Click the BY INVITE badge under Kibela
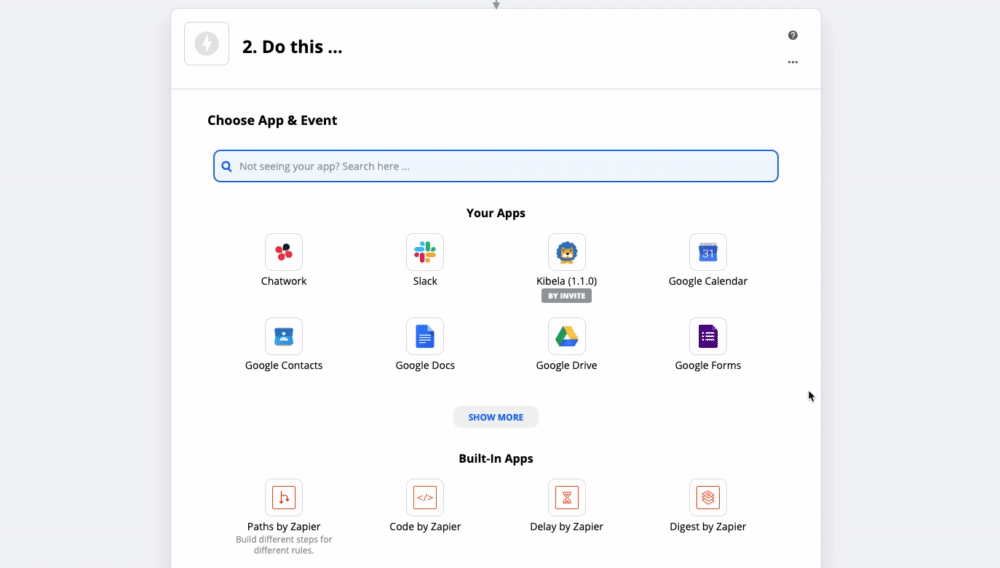The height and width of the screenshot is (568, 1000). point(566,296)
